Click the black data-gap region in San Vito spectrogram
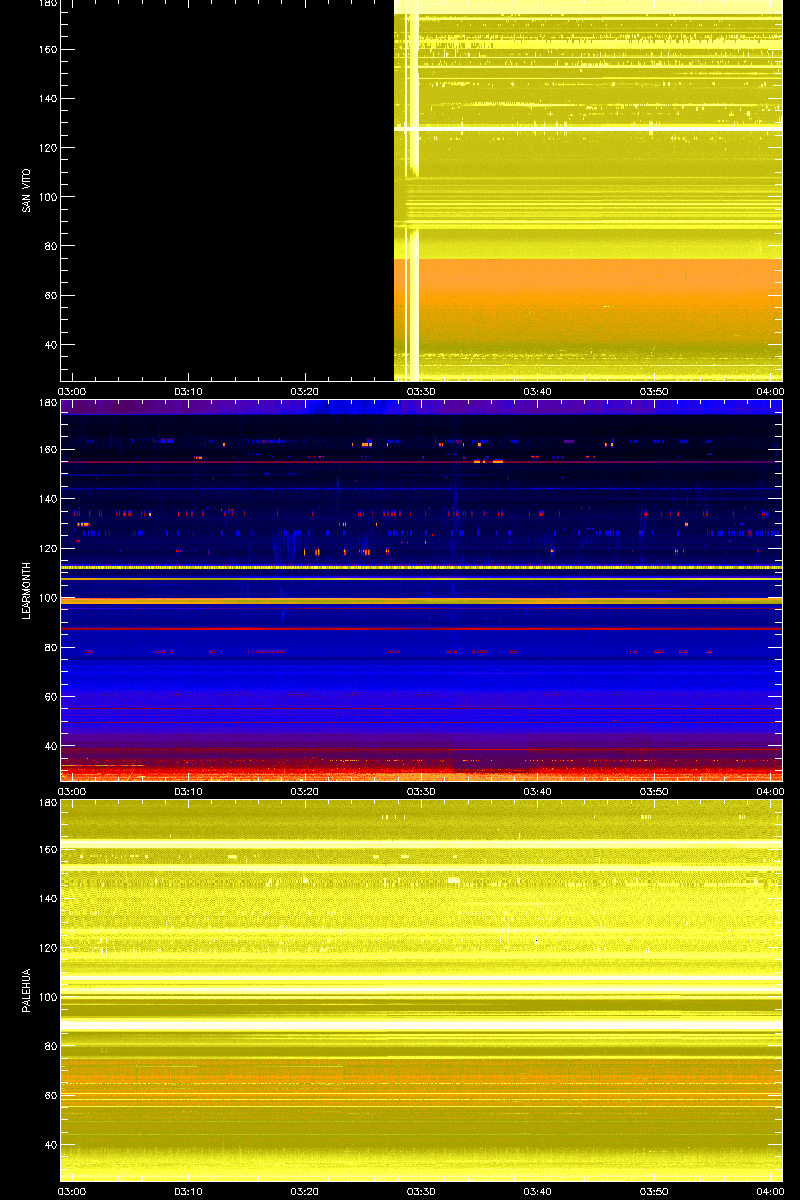The image size is (800, 1200). tap(227, 190)
